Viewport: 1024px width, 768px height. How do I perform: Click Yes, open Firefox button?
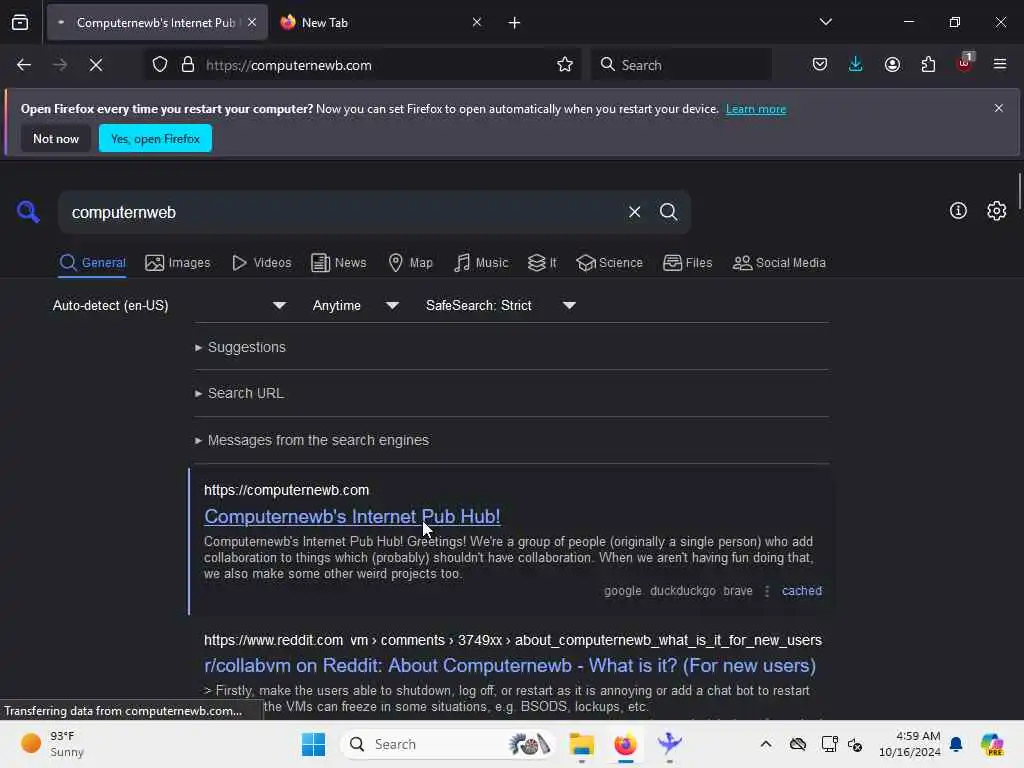155,138
